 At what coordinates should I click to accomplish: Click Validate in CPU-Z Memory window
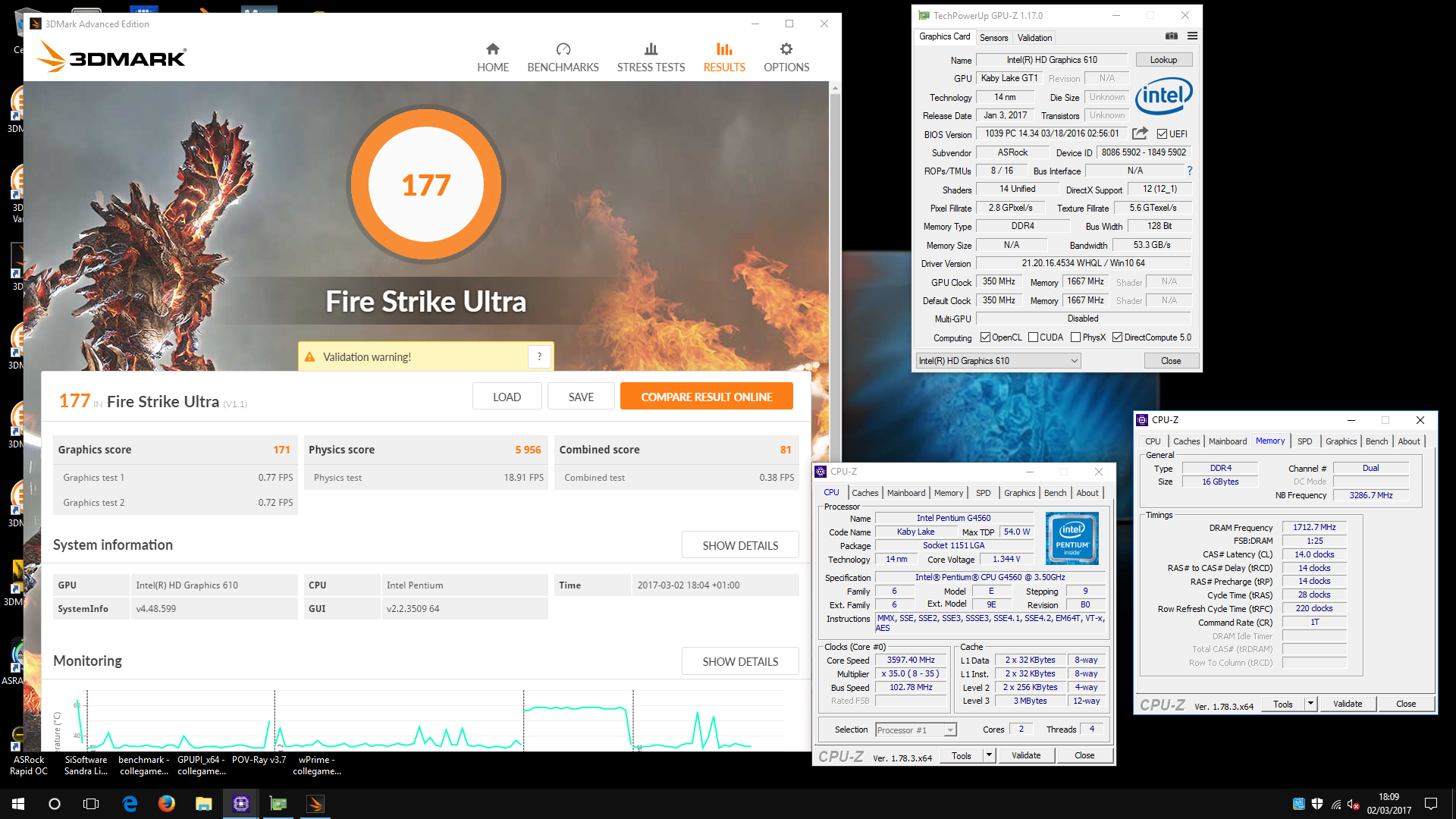(x=1348, y=704)
